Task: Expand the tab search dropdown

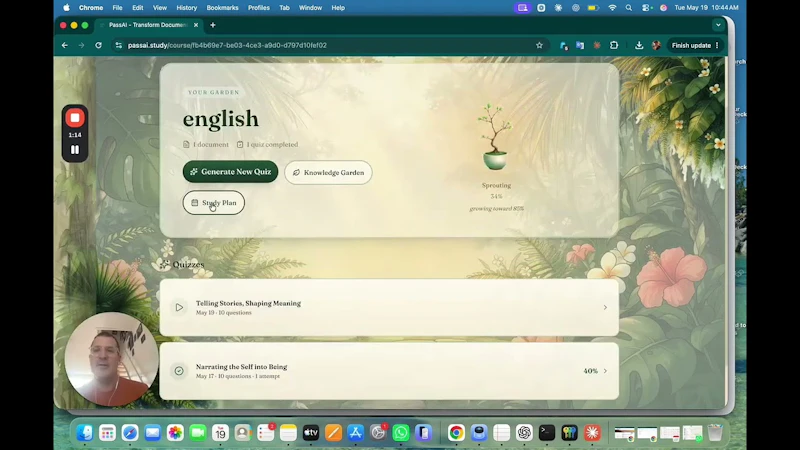Action: [x=718, y=25]
